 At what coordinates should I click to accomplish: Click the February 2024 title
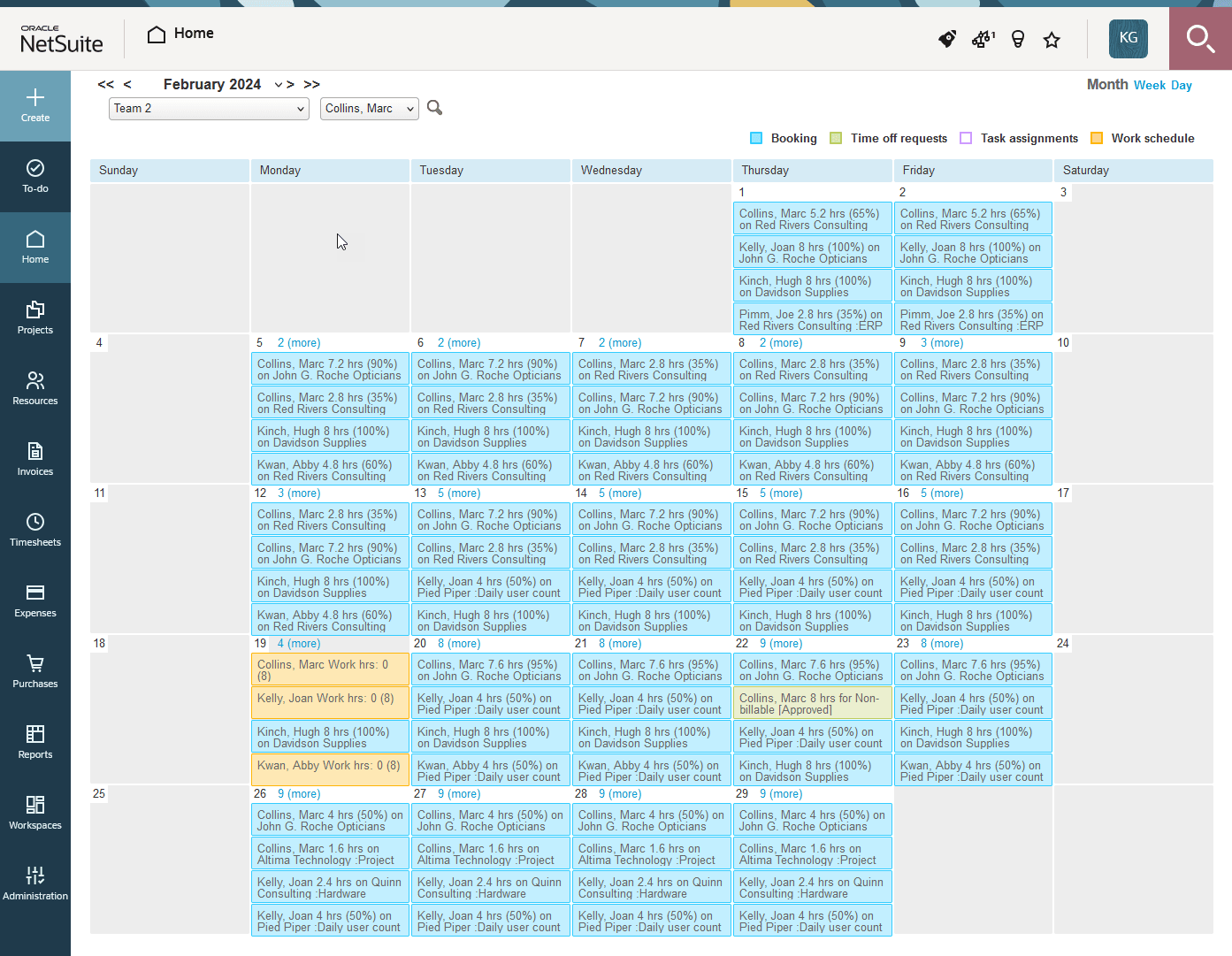212,85
